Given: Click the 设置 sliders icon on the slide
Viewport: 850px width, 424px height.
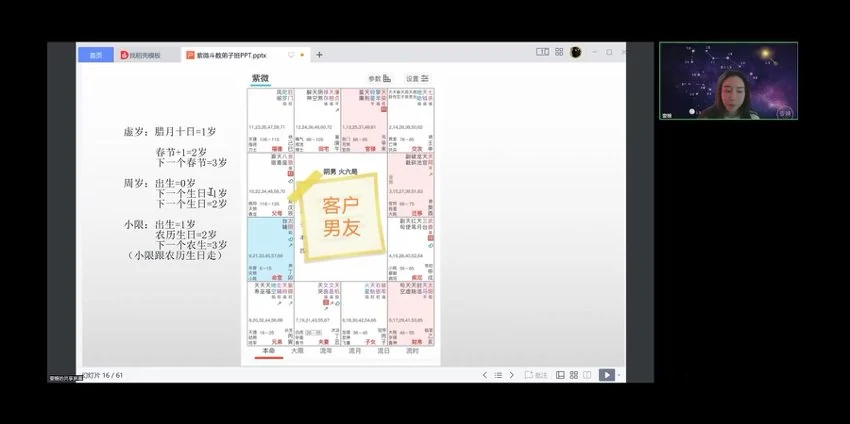Looking at the screenshot, I should click(425, 79).
